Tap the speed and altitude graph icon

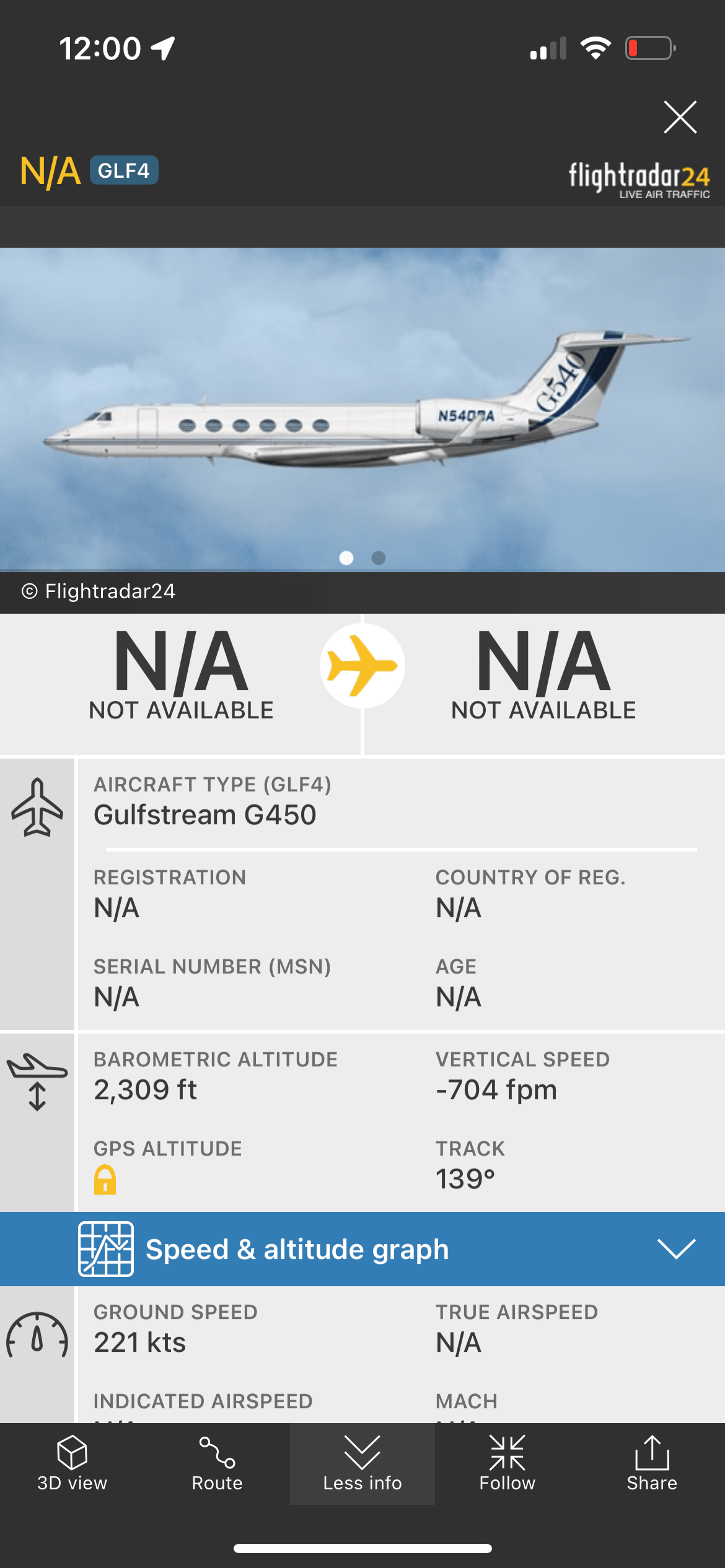(x=106, y=1249)
